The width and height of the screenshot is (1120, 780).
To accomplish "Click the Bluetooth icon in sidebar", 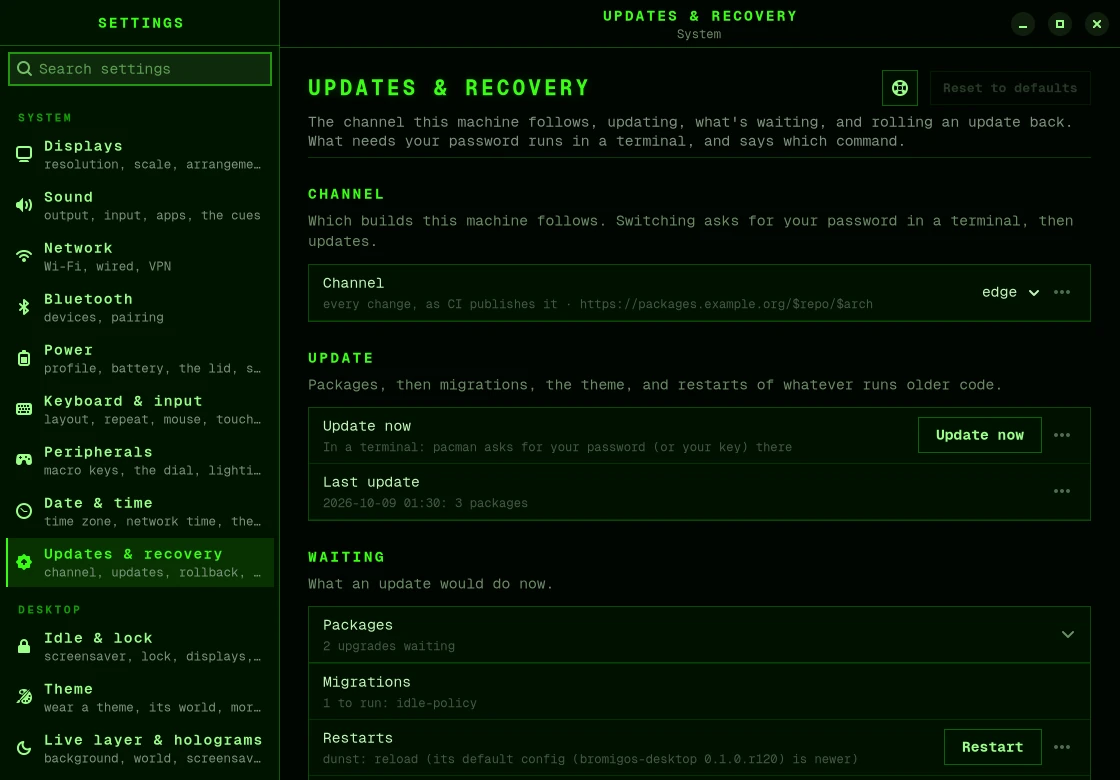I will pos(24,307).
